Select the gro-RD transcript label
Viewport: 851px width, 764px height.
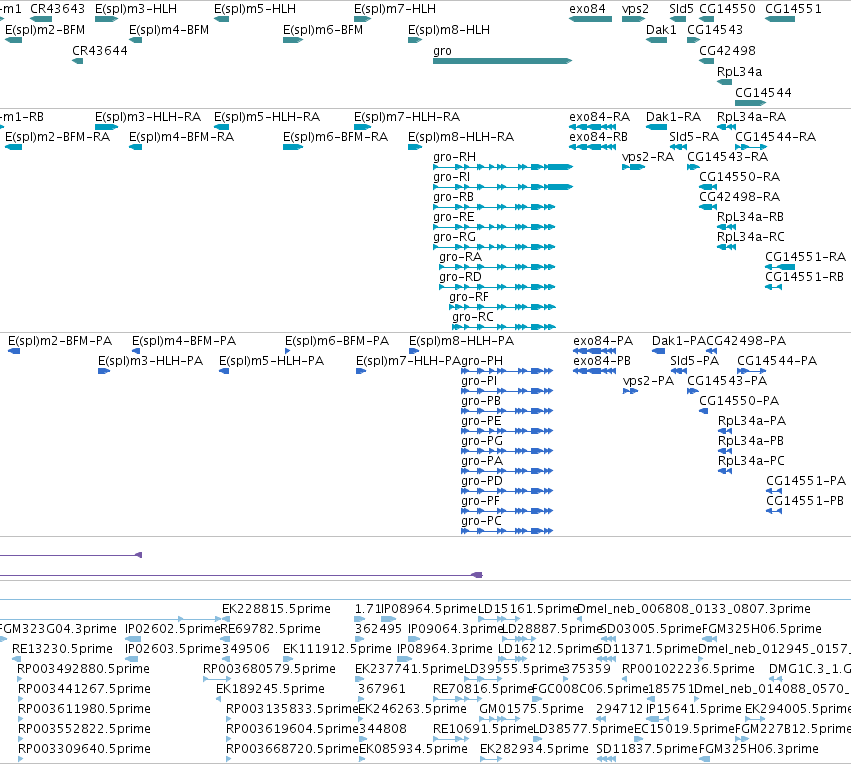[x=460, y=277]
